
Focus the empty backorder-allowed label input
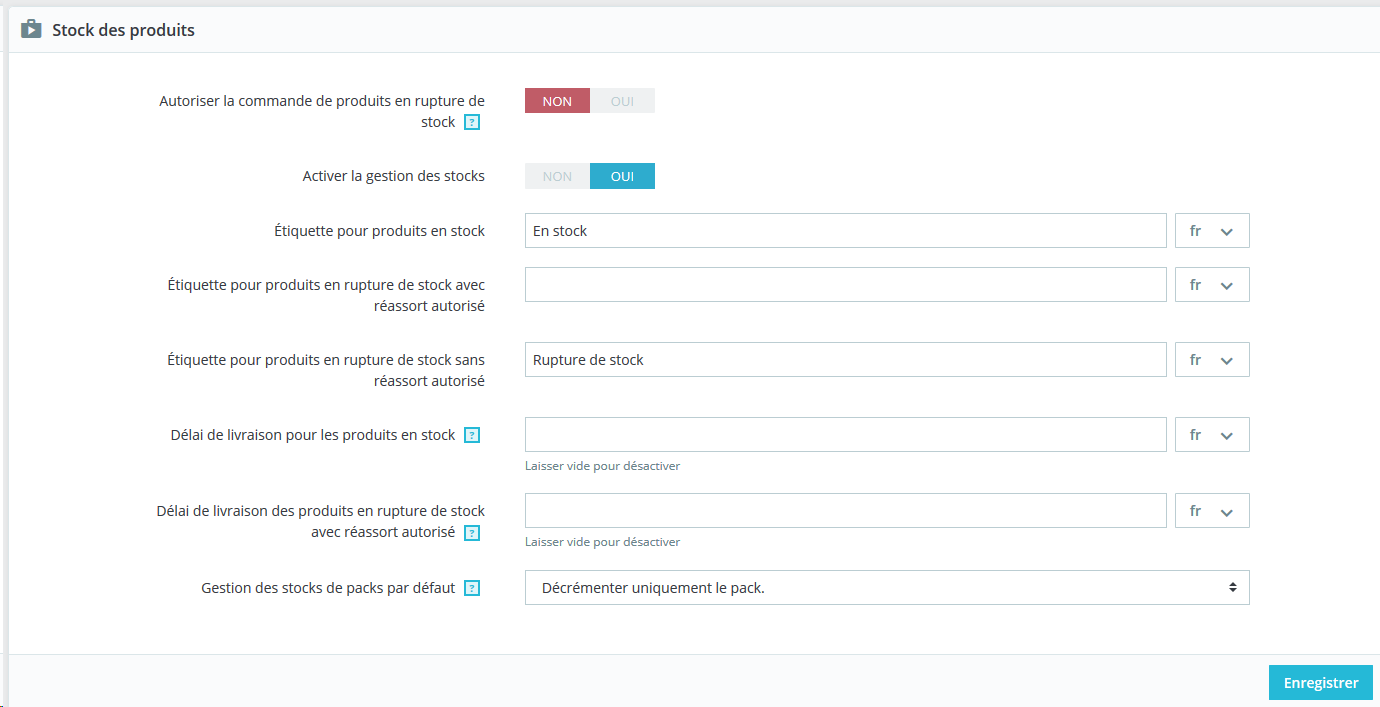846,285
